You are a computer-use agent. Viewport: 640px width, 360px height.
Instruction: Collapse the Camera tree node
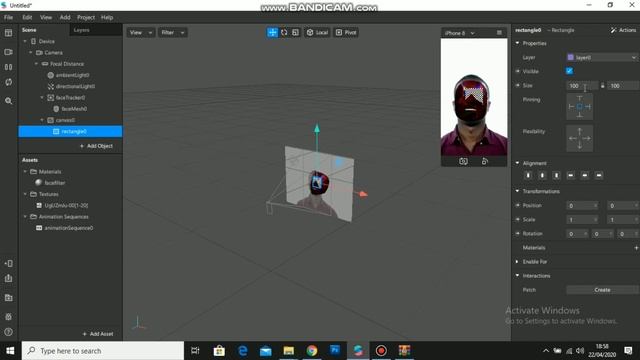tap(31, 53)
